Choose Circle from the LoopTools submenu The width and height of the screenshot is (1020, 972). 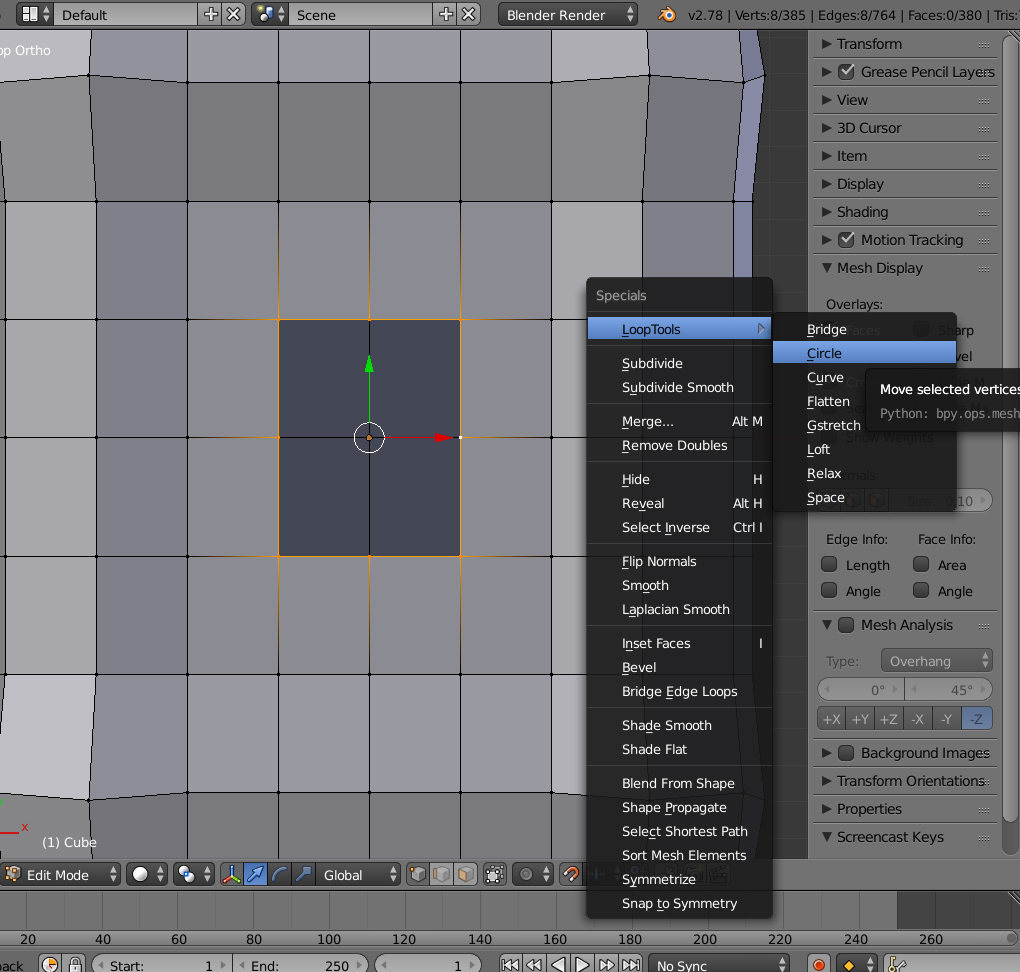[x=825, y=353]
